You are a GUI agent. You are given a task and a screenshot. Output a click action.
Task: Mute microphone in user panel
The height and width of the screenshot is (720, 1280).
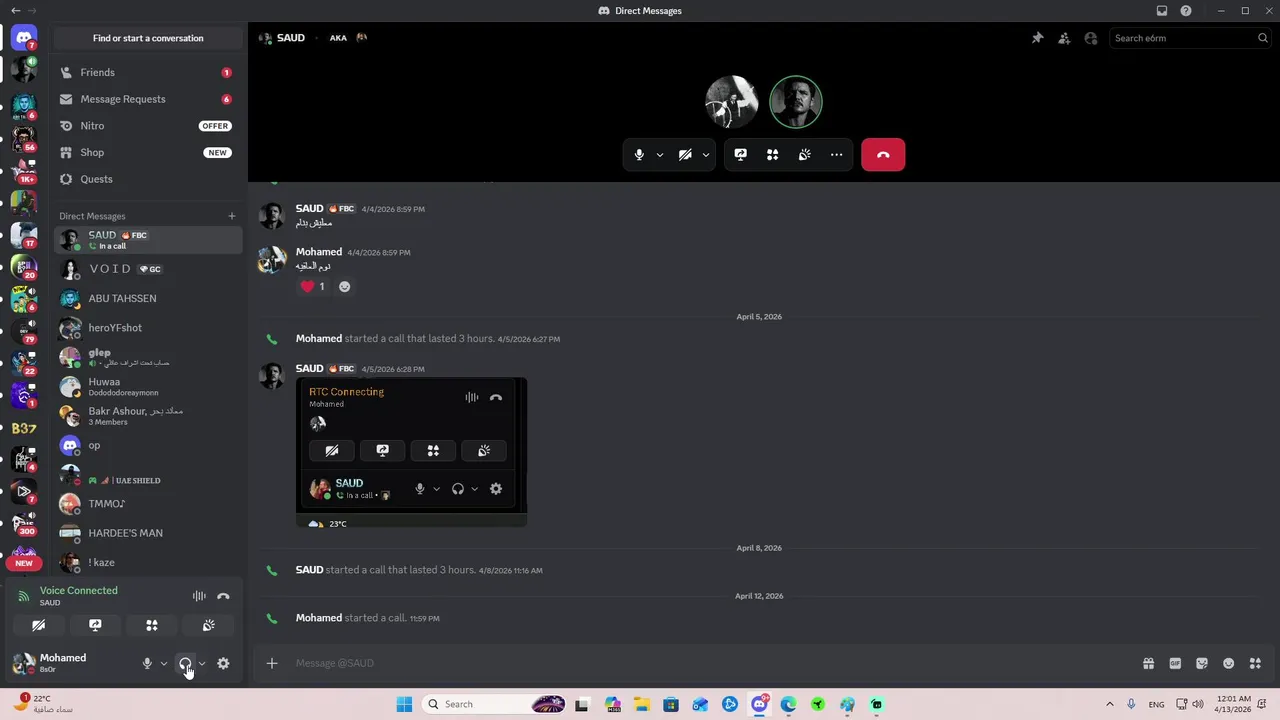pos(147,663)
